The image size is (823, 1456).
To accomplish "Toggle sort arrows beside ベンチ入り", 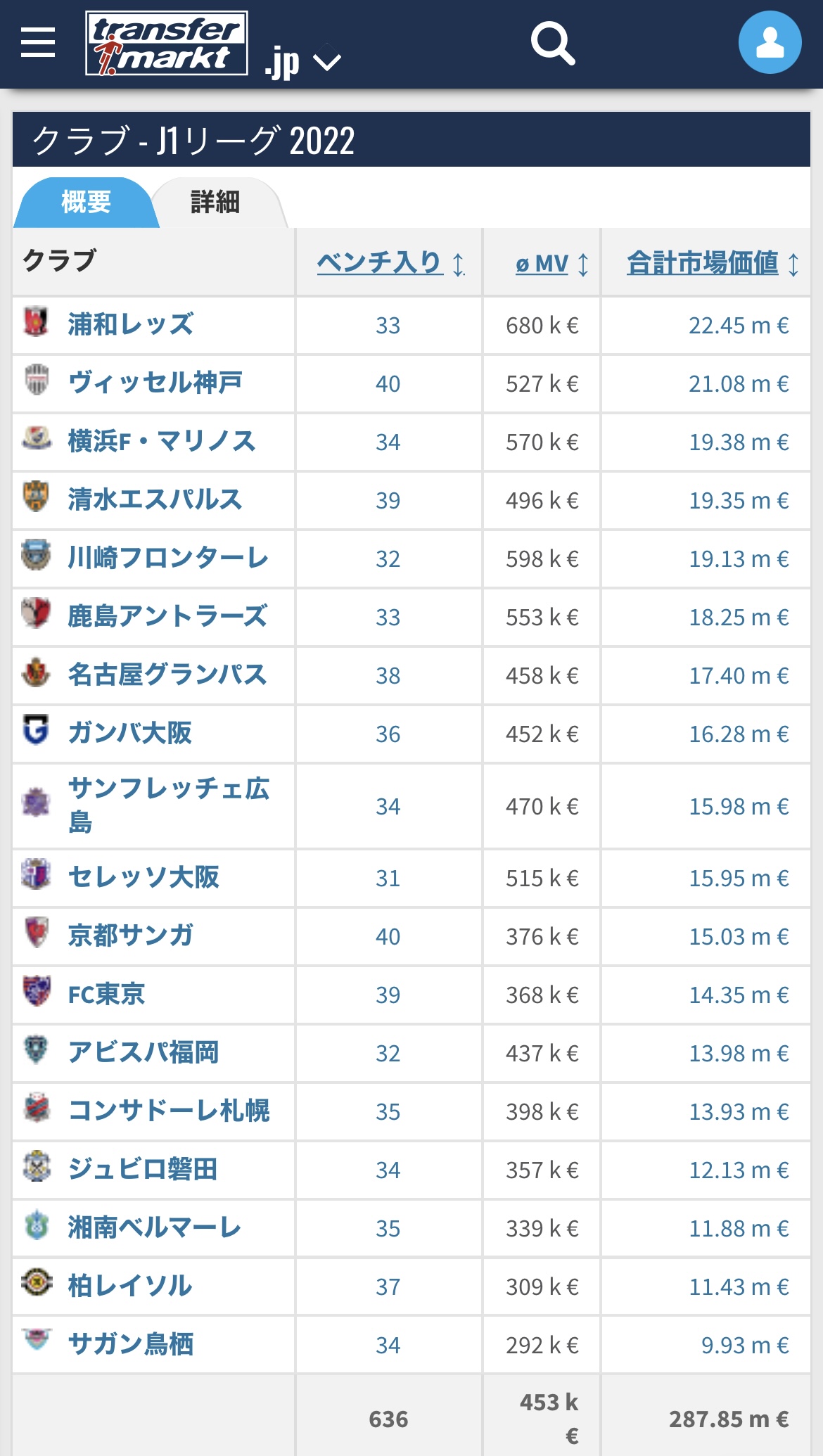I will (x=459, y=264).
